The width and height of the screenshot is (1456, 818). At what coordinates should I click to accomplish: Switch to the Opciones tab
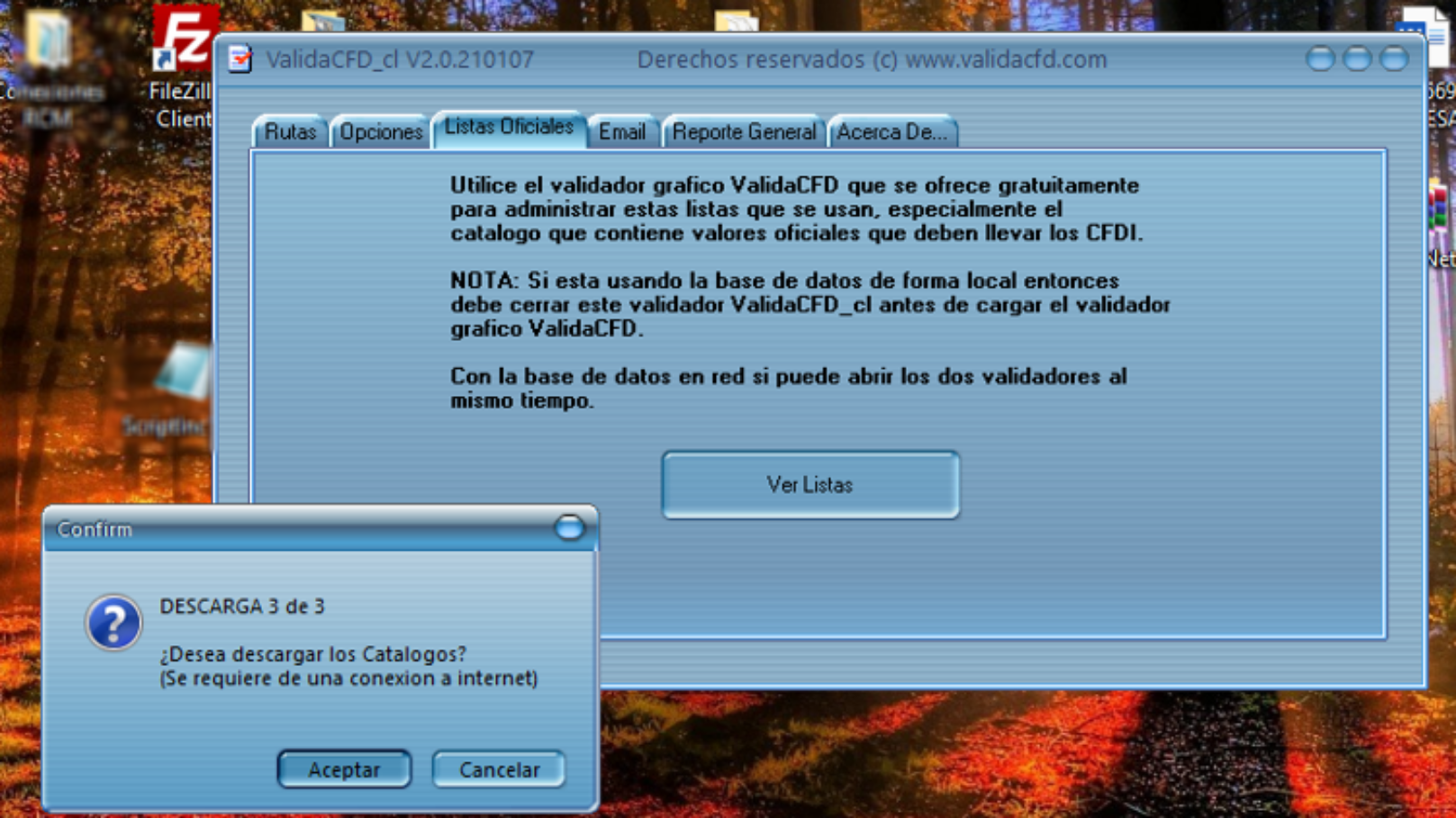click(x=380, y=132)
